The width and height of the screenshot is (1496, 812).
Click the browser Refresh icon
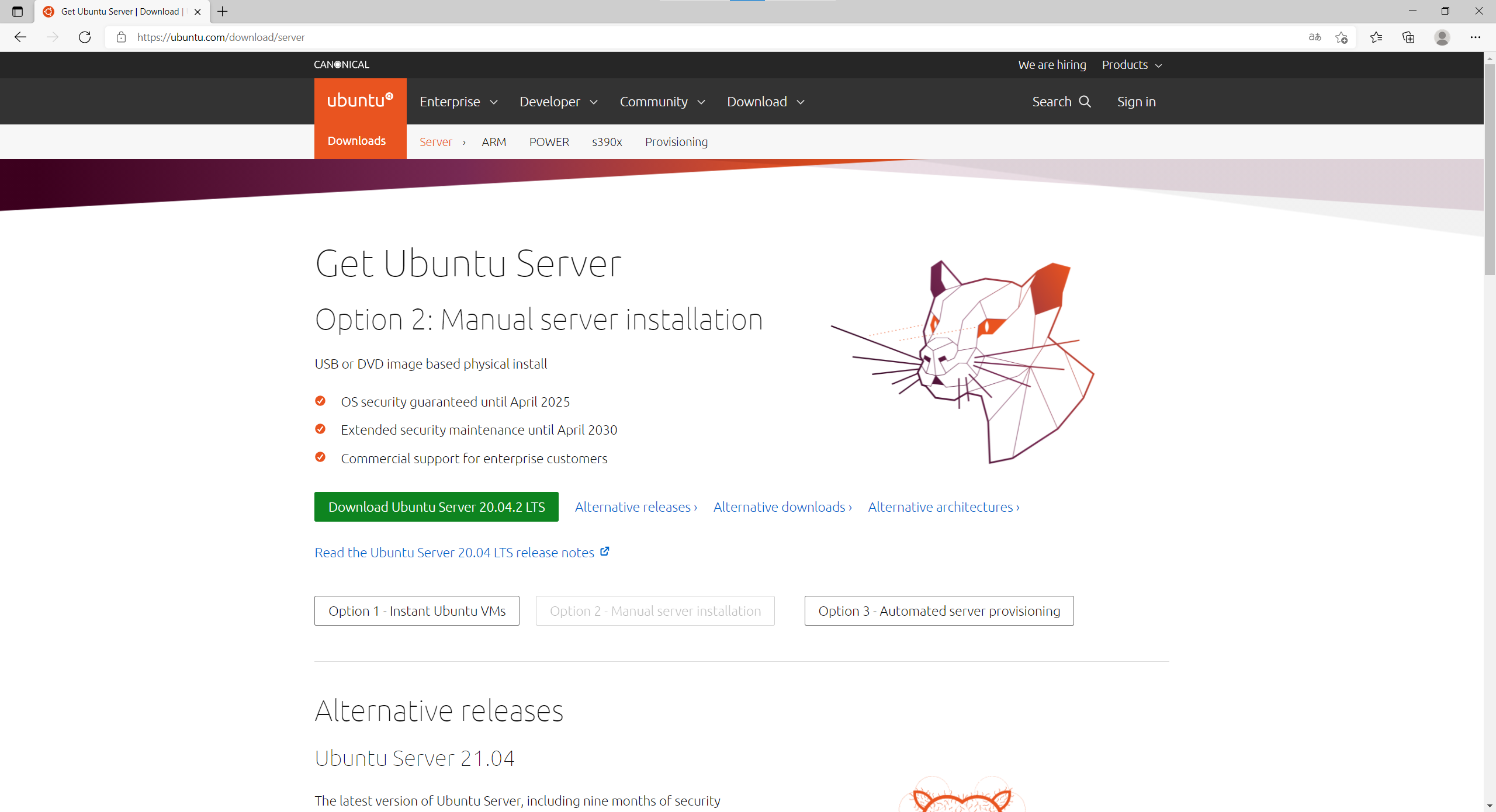(x=85, y=37)
